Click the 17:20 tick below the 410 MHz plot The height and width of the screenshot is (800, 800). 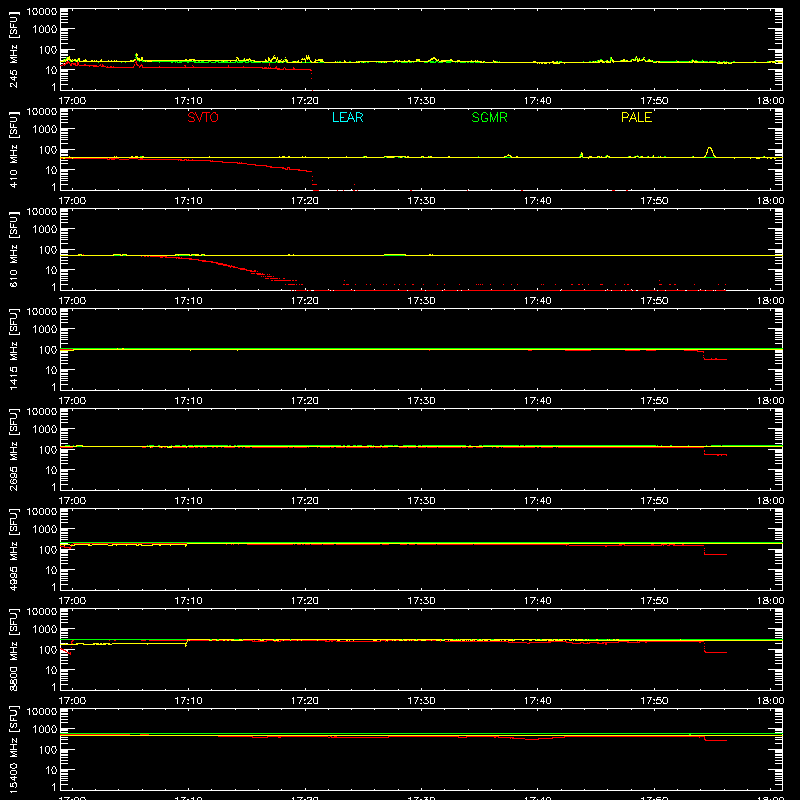(305, 201)
